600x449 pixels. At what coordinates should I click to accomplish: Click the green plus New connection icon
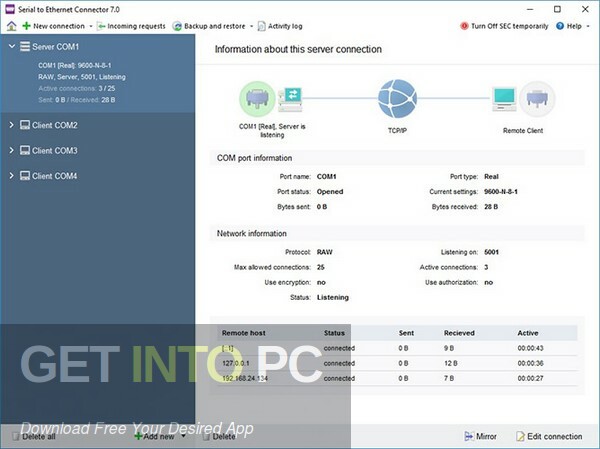(x=26, y=26)
